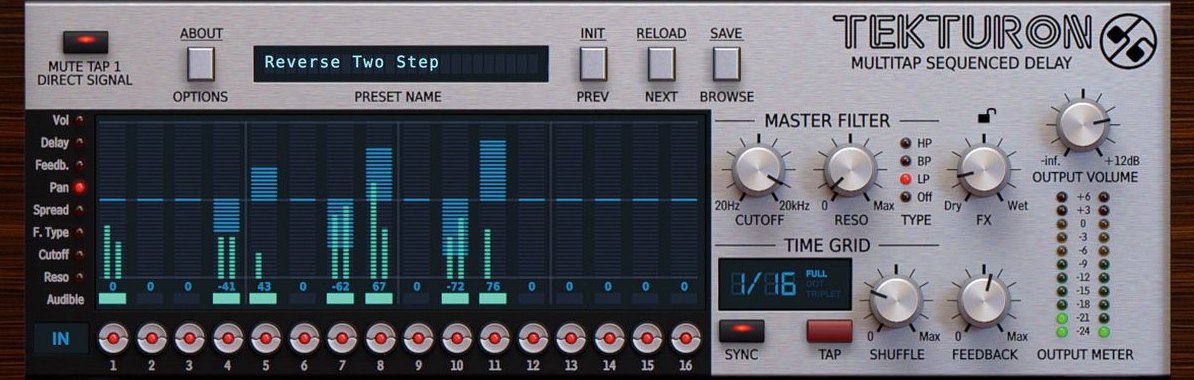Click the Reload / Next preset button
The width and height of the screenshot is (1194, 380).
(x=662, y=64)
